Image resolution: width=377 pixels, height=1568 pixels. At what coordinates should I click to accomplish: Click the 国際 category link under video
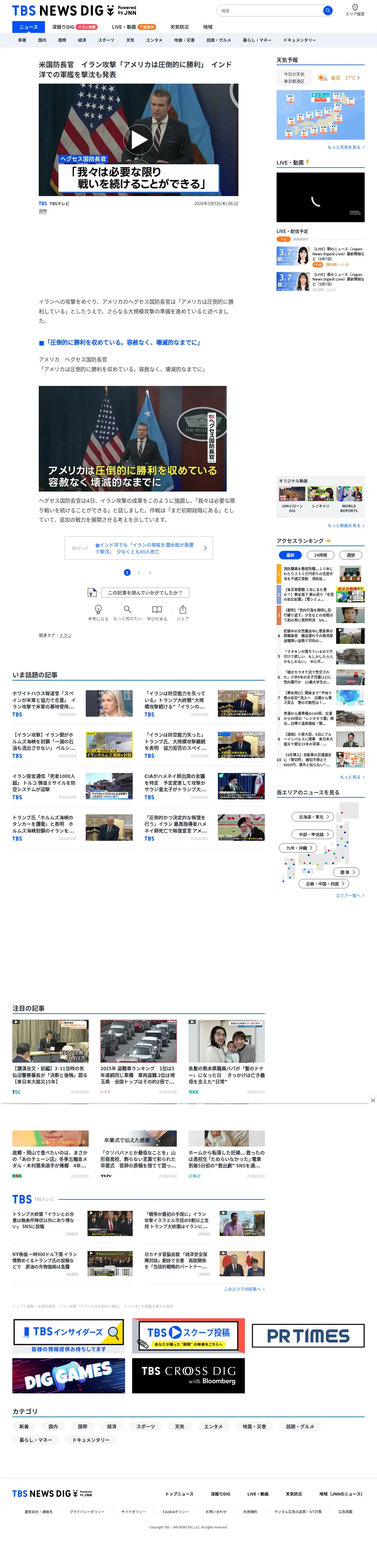(43, 211)
